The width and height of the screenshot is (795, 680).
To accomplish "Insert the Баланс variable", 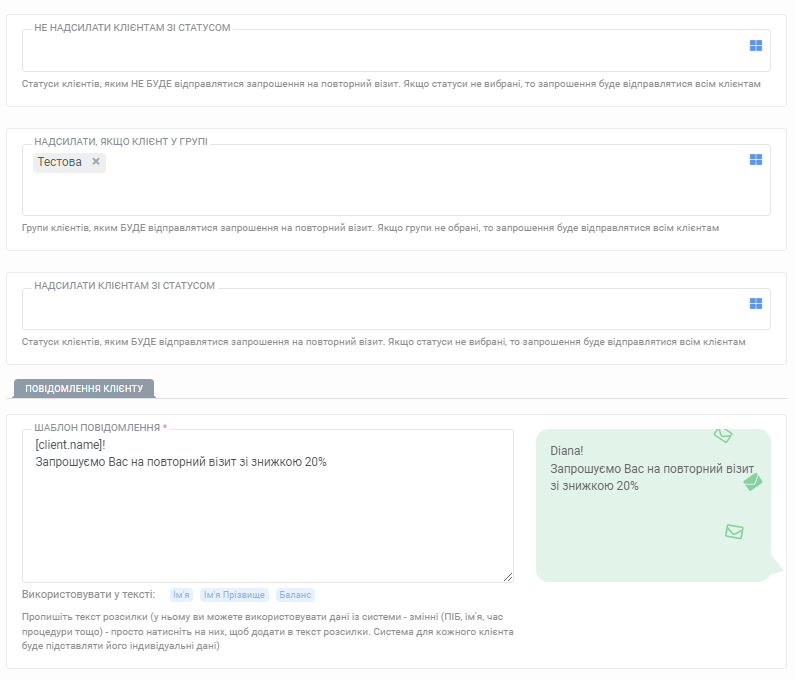I will (x=295, y=595).
